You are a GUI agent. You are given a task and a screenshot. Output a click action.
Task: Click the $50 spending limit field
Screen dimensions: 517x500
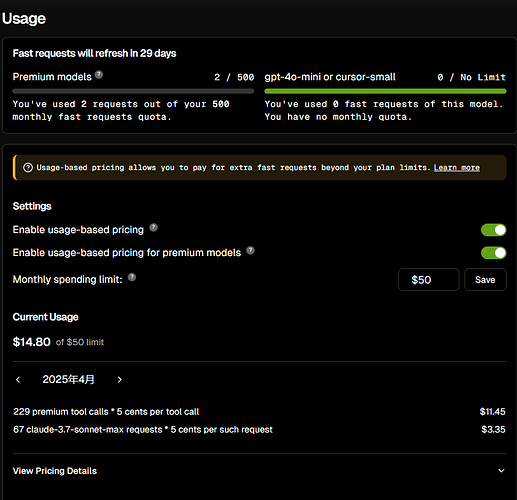(x=429, y=280)
